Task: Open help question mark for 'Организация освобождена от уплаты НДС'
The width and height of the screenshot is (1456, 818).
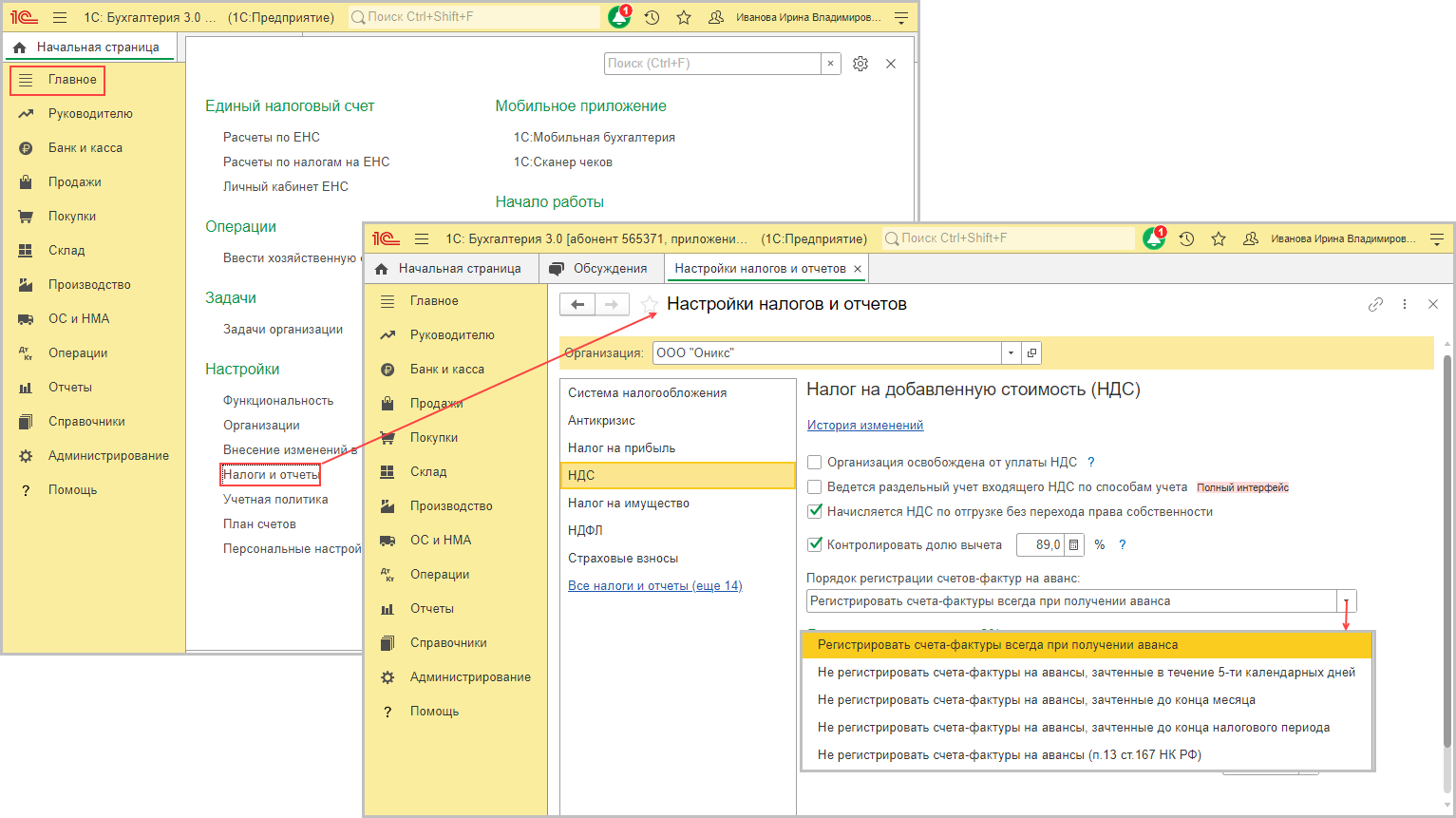Action: (1091, 463)
